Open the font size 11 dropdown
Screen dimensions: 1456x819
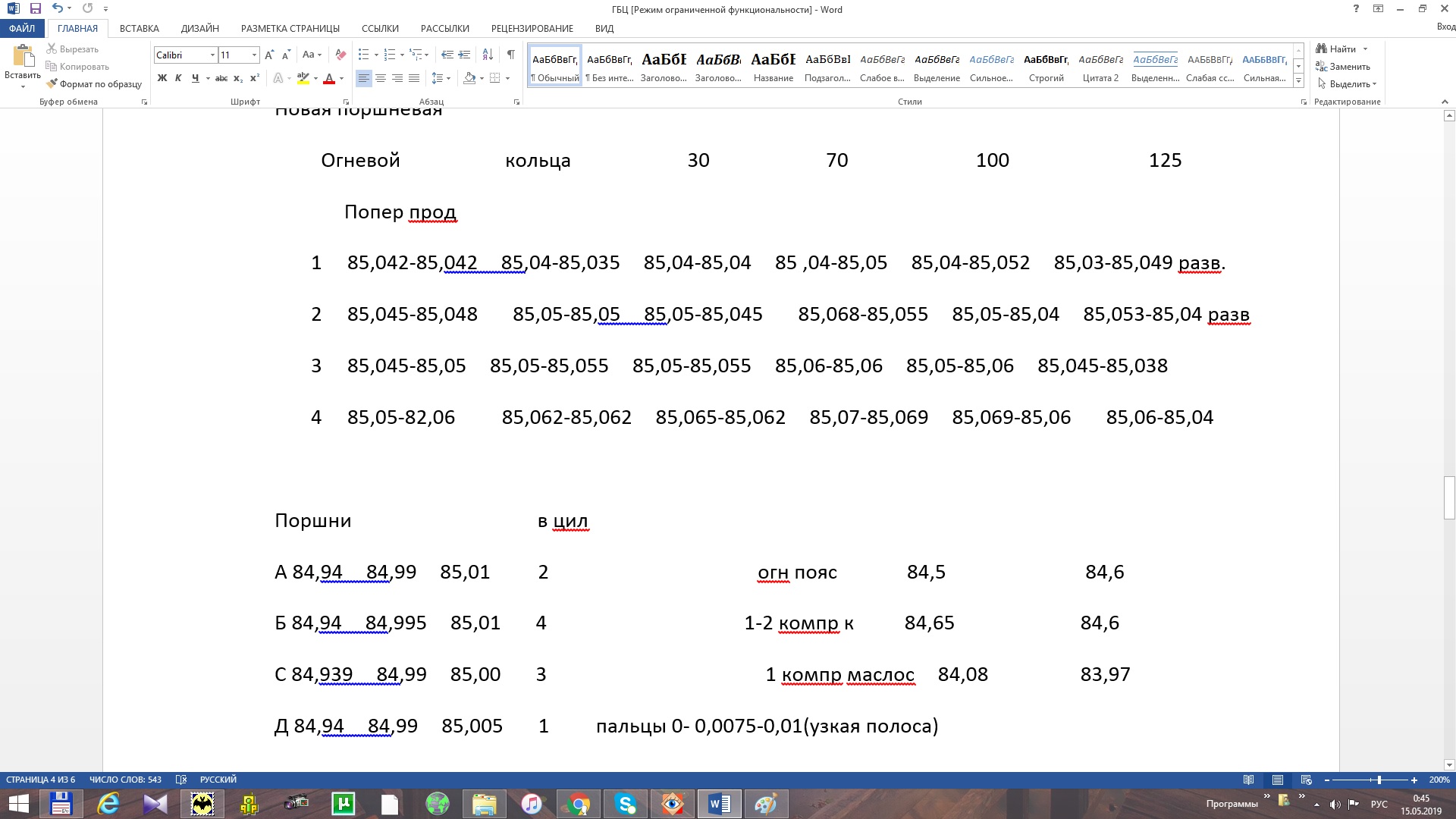[x=254, y=55]
